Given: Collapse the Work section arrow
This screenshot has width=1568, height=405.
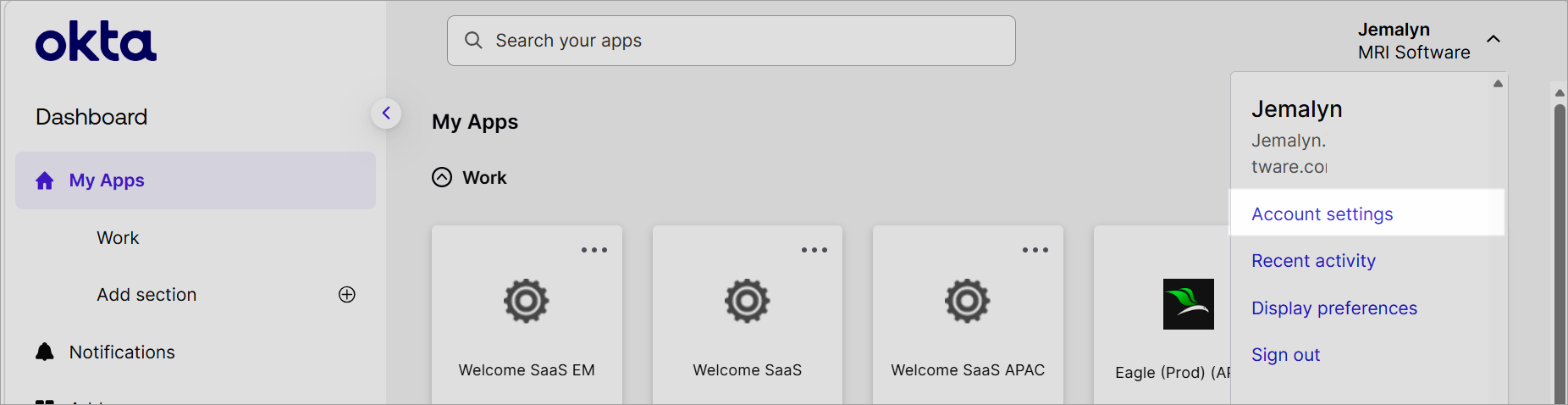Looking at the screenshot, I should (x=442, y=177).
